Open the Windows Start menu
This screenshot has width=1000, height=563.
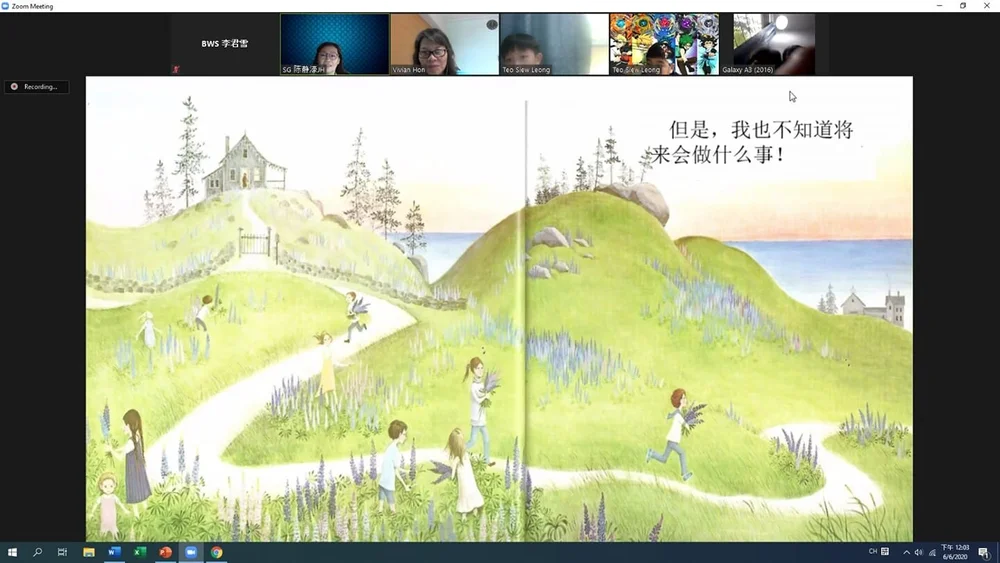point(12,552)
